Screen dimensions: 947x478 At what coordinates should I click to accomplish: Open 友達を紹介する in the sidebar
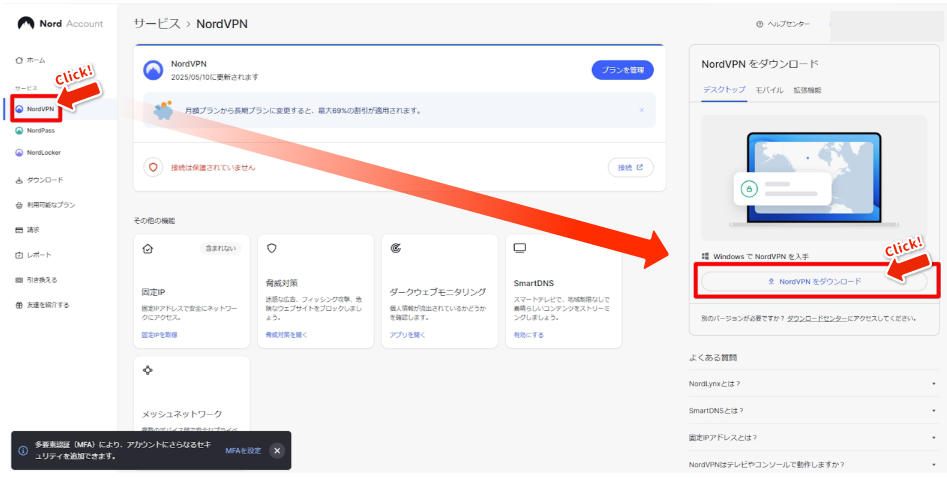pyautogui.click(x=47, y=305)
